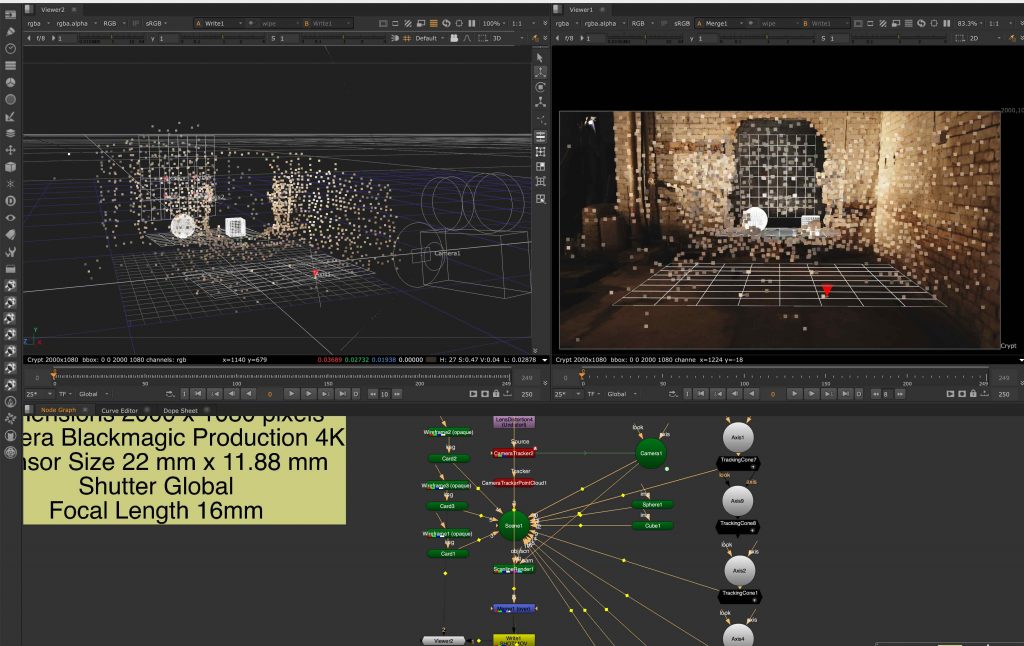Click the Axis1 node
The width and height of the screenshot is (1024, 646).
pos(738,438)
